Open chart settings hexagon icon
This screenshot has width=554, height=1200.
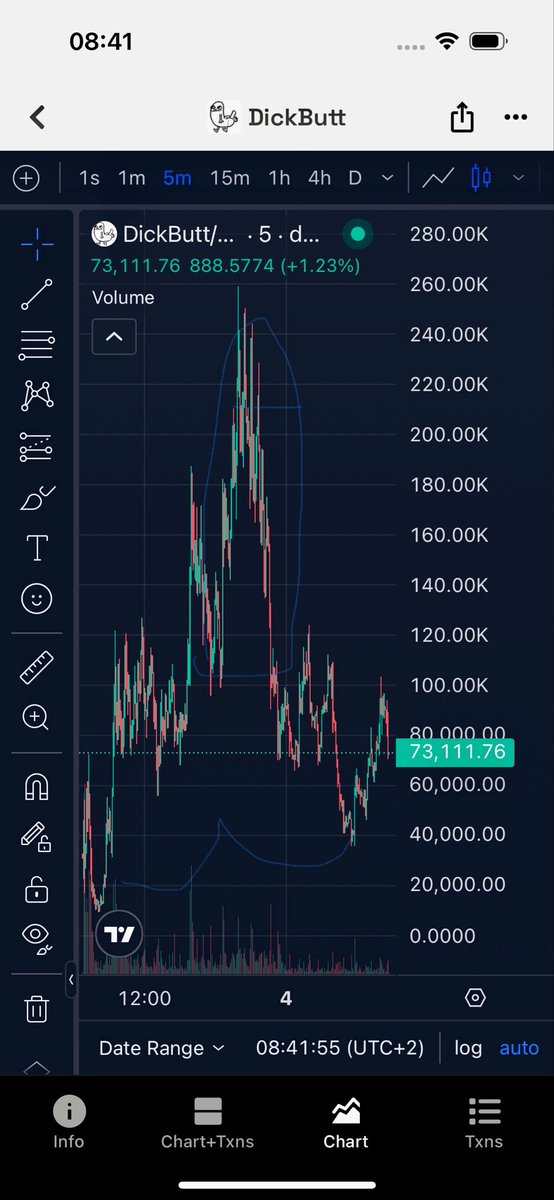pos(476,998)
